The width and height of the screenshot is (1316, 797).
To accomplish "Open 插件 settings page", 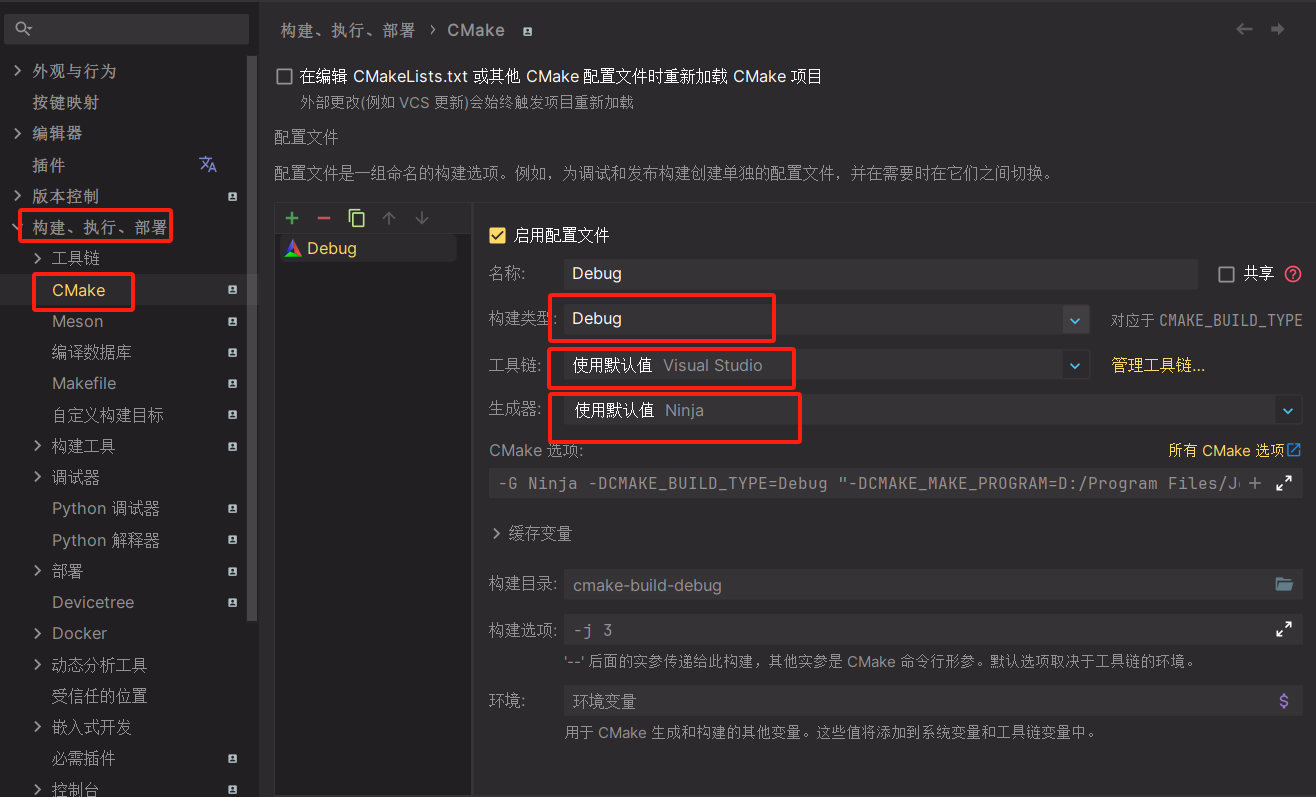I will coord(48,165).
